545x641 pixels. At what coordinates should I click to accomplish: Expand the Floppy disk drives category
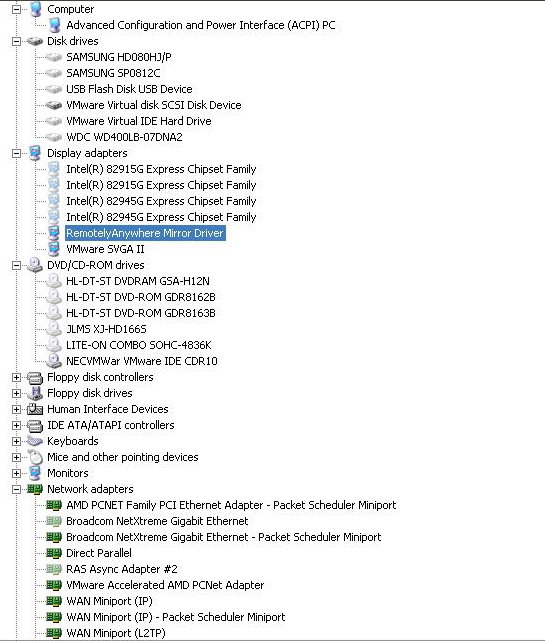(x=16, y=393)
